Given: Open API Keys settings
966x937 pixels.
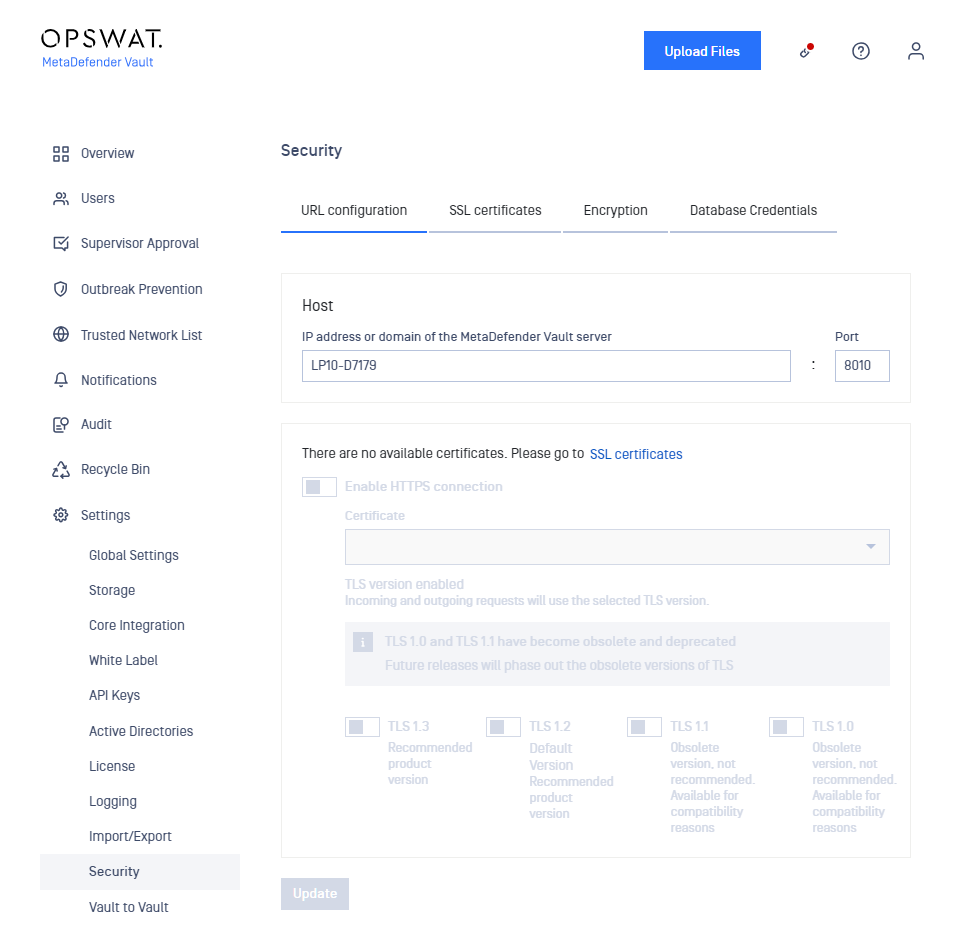Looking at the screenshot, I should pos(114,696).
